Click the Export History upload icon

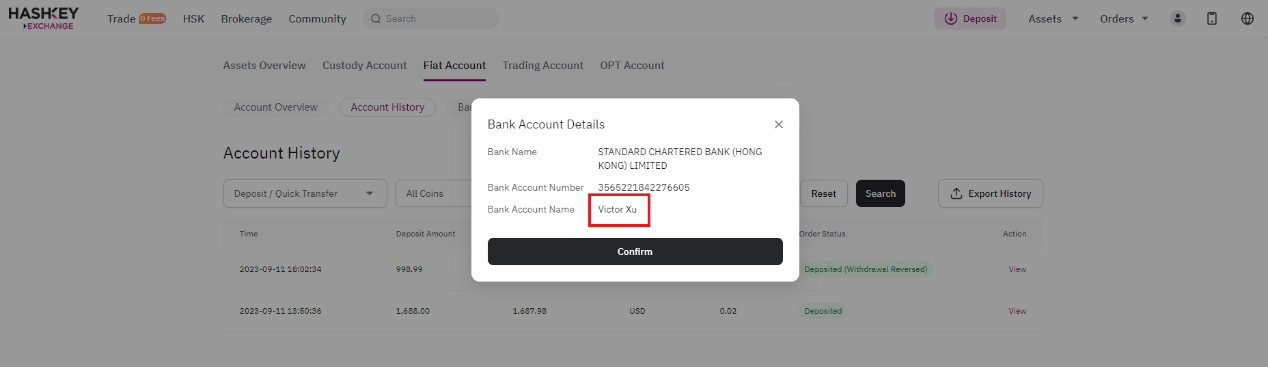coord(956,194)
